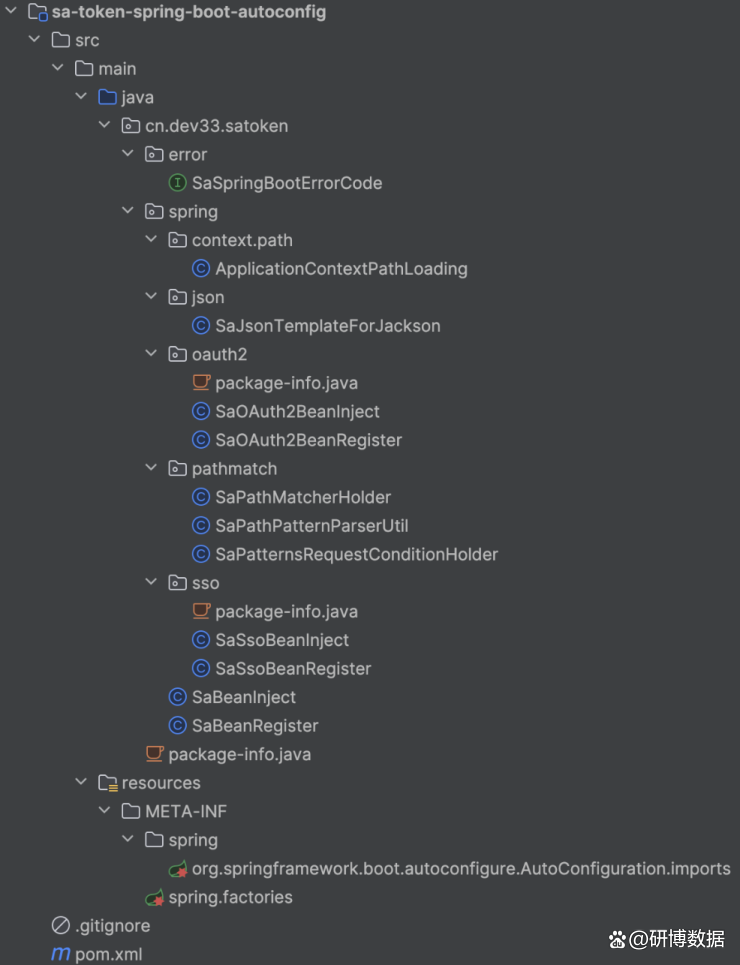Select the context.path package label
This screenshot has height=965, width=740.
click(x=242, y=241)
